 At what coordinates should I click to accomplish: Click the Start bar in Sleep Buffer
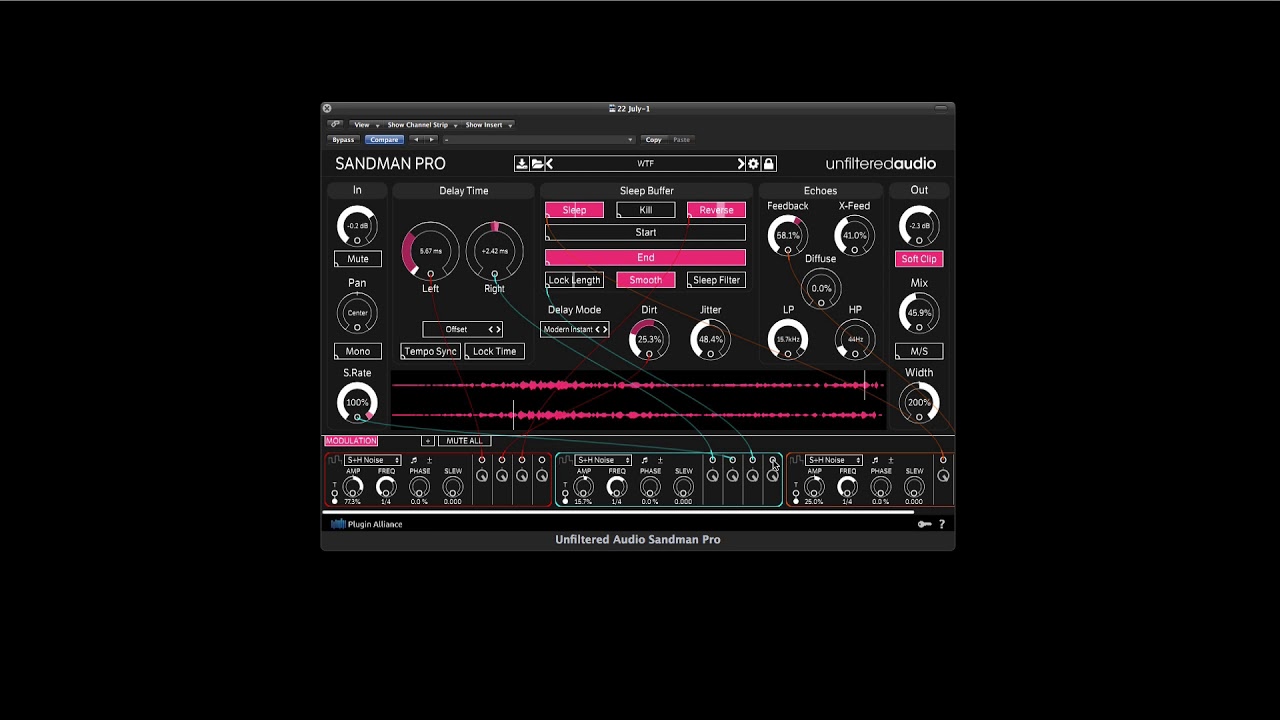[645, 233]
